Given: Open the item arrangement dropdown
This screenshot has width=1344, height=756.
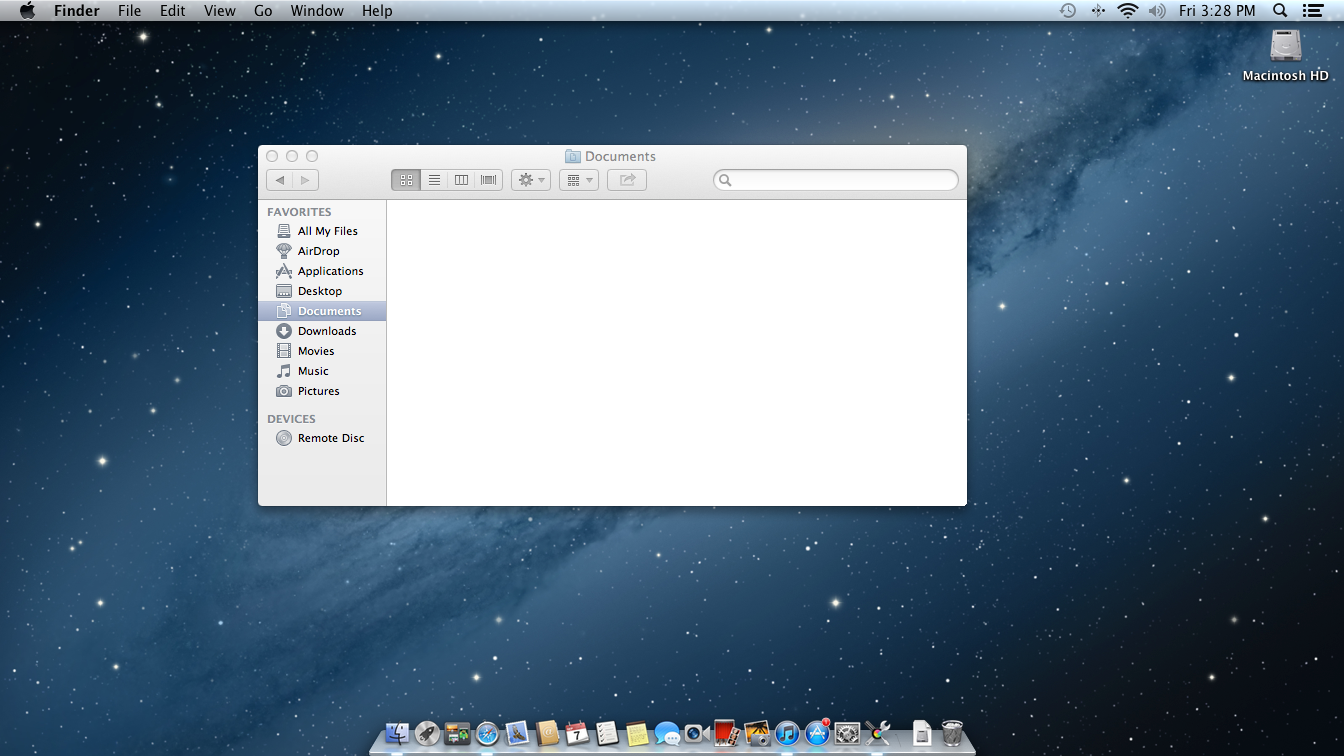Looking at the screenshot, I should pos(578,180).
